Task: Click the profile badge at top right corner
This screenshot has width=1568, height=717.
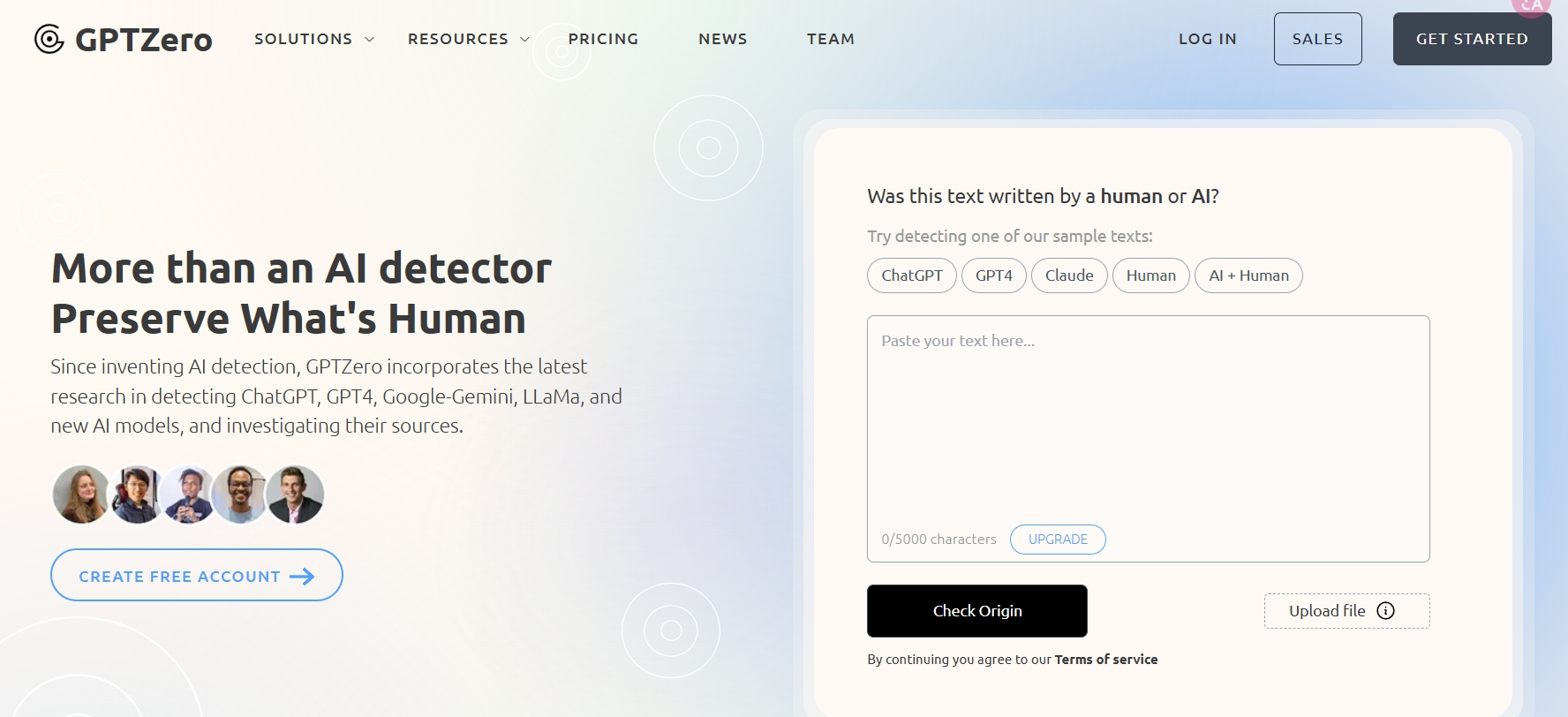Action: coord(1532,5)
